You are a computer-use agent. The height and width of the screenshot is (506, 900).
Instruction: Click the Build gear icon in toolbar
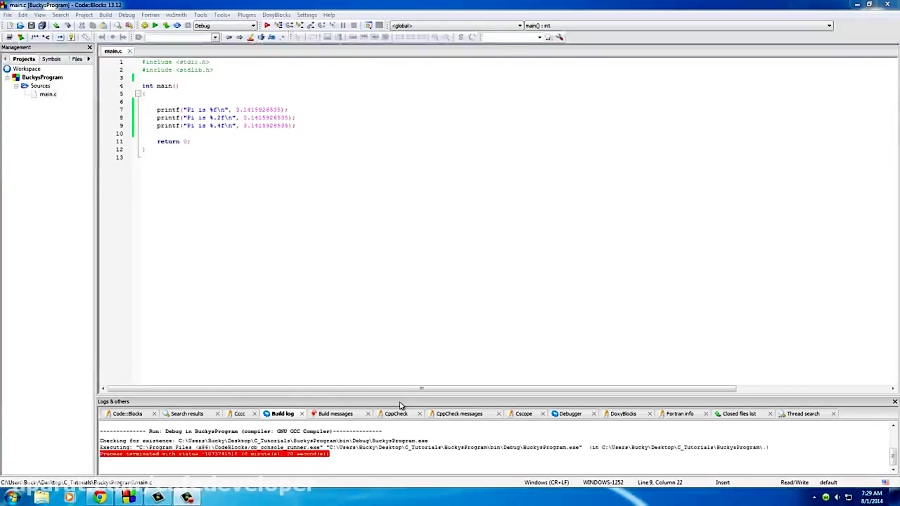(144, 25)
